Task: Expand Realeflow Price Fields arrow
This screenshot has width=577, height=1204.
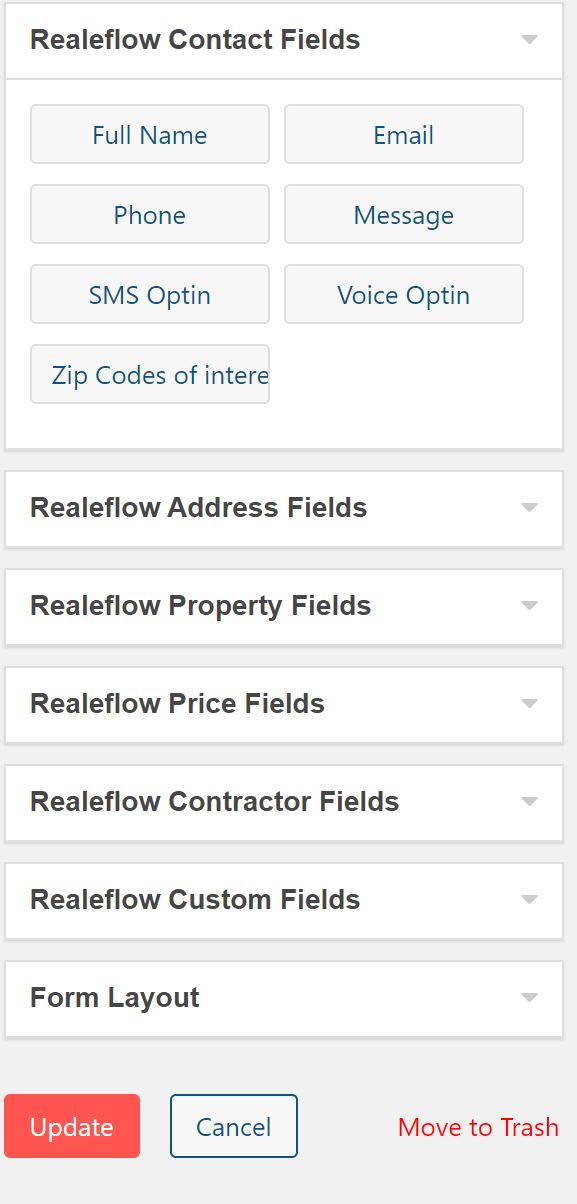Action: [530, 704]
